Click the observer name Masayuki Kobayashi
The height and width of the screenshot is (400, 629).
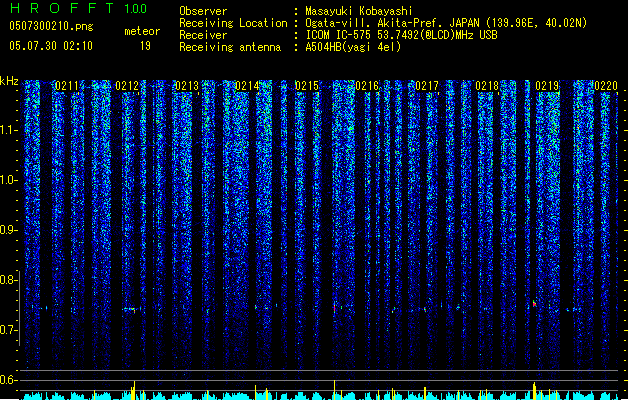pyautogui.click(x=359, y=11)
